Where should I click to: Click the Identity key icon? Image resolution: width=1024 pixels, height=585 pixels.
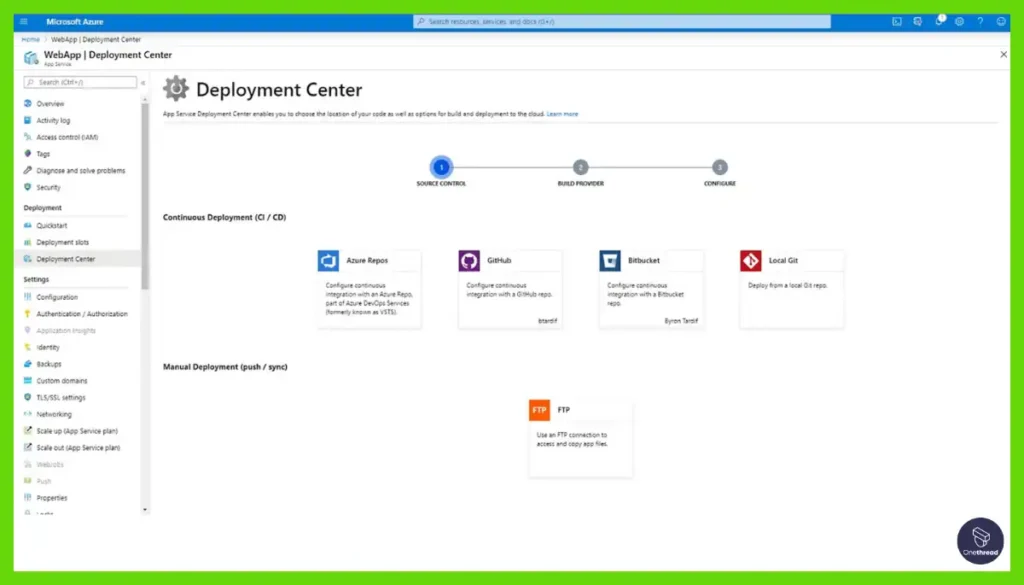tap(27, 347)
